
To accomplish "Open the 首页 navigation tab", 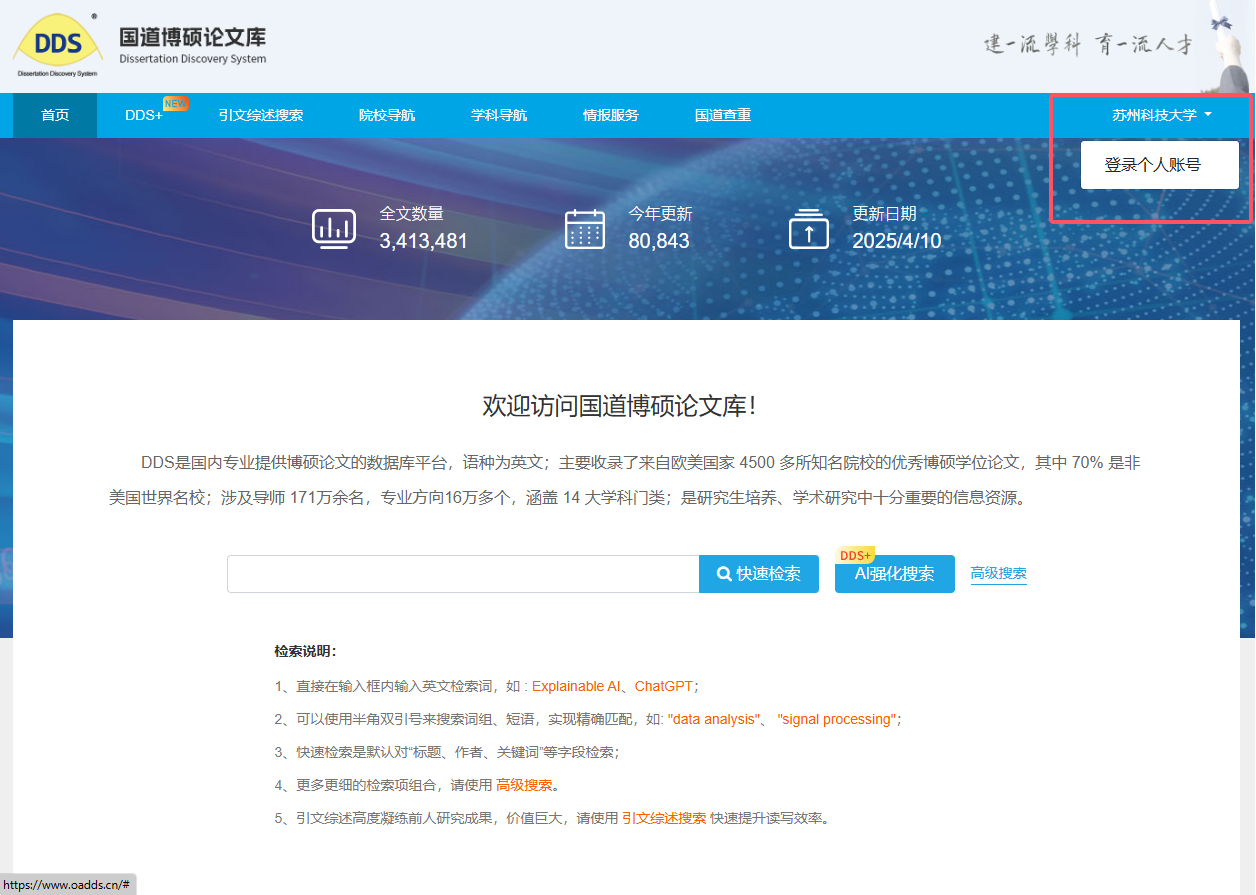I will pyautogui.click(x=55, y=115).
